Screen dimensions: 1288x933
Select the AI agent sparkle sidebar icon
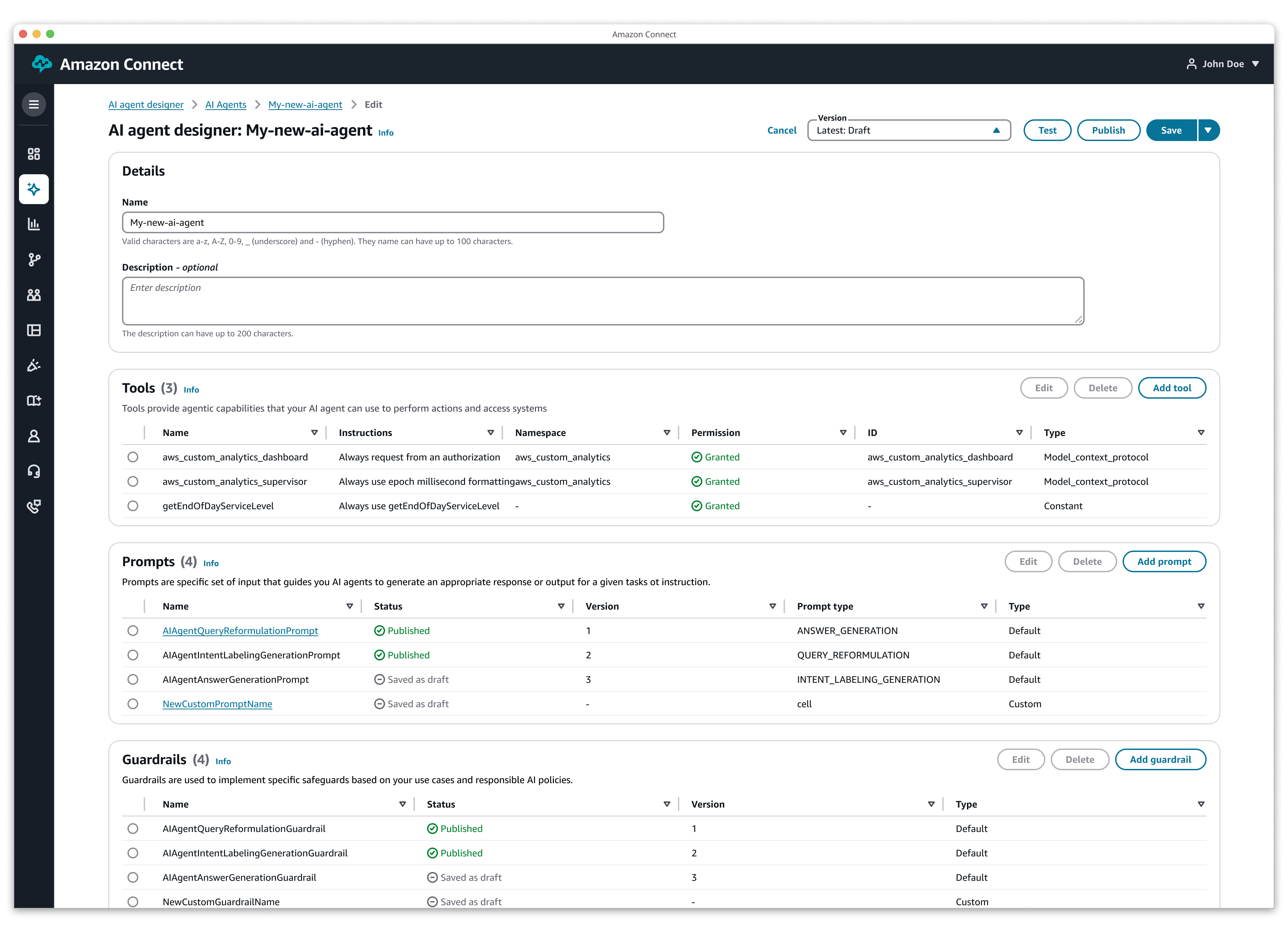pos(34,189)
